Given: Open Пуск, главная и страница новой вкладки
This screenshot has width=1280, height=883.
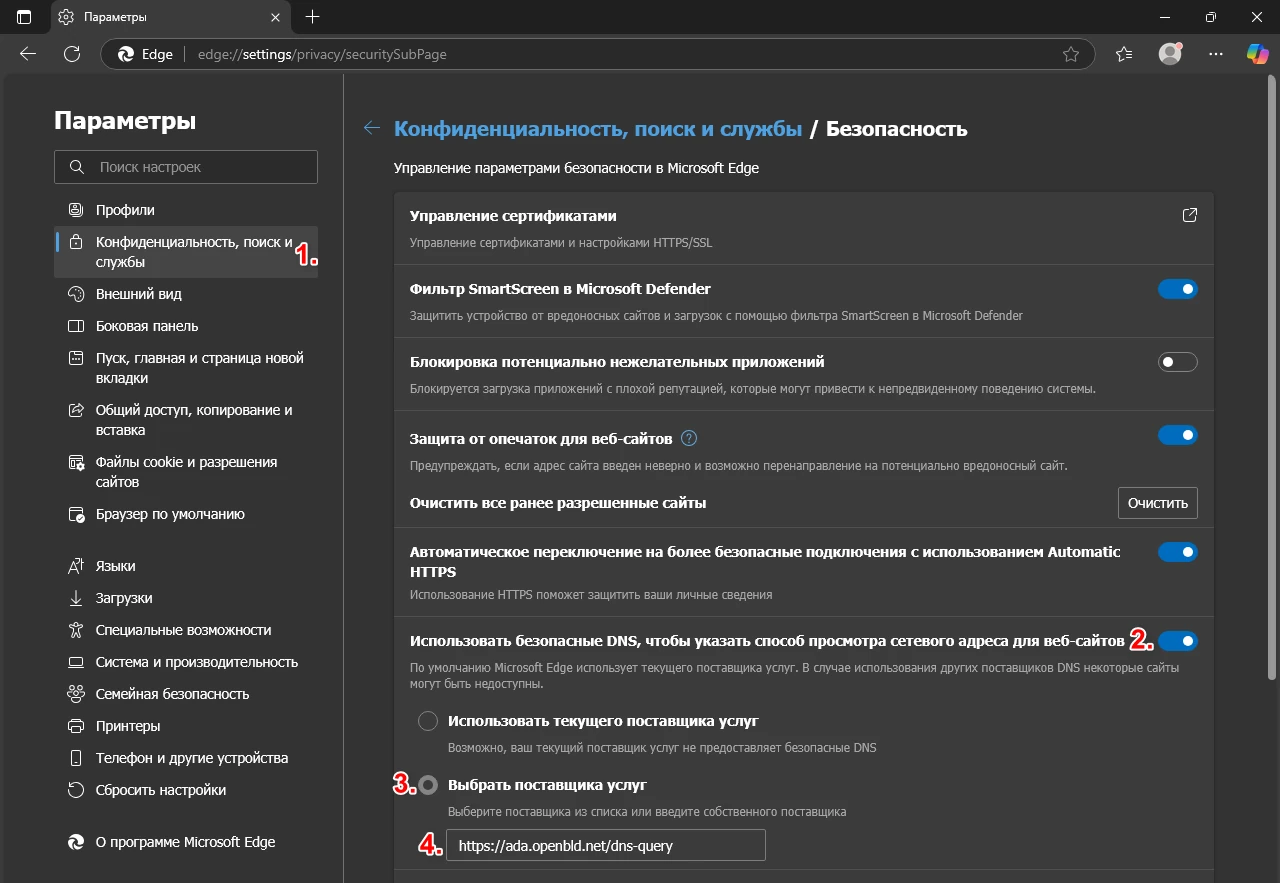Looking at the screenshot, I should tap(186, 368).
